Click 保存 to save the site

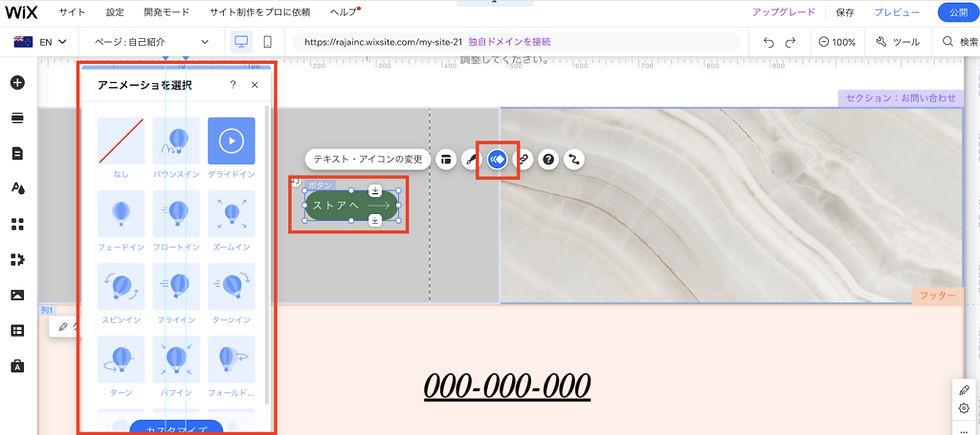pos(845,12)
